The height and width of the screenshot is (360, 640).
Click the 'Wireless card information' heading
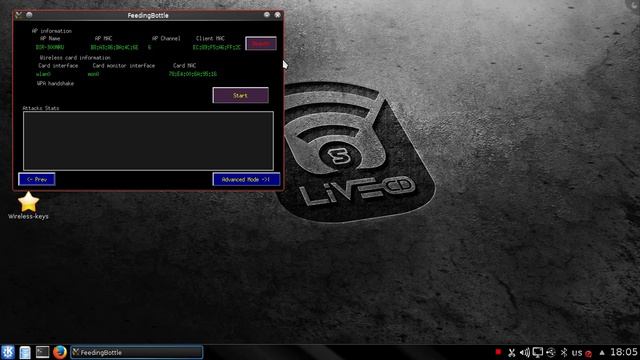tap(75, 58)
